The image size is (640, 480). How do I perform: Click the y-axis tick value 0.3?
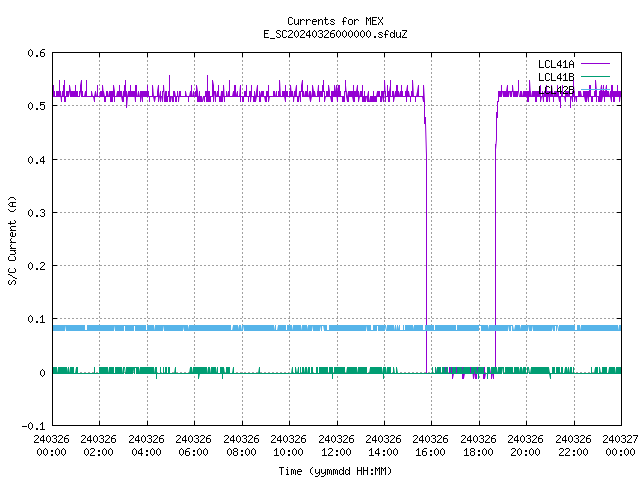click(x=36, y=213)
